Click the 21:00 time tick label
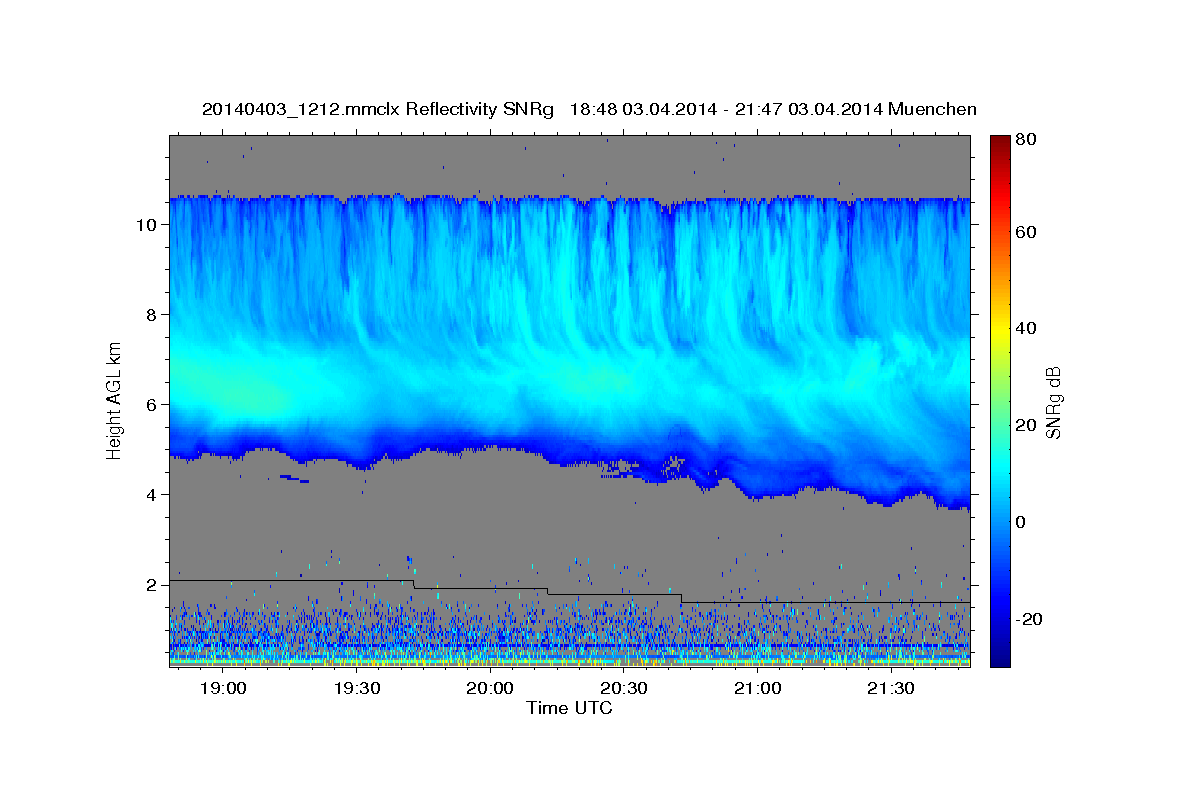This screenshot has height=800, width=1200. [x=757, y=688]
